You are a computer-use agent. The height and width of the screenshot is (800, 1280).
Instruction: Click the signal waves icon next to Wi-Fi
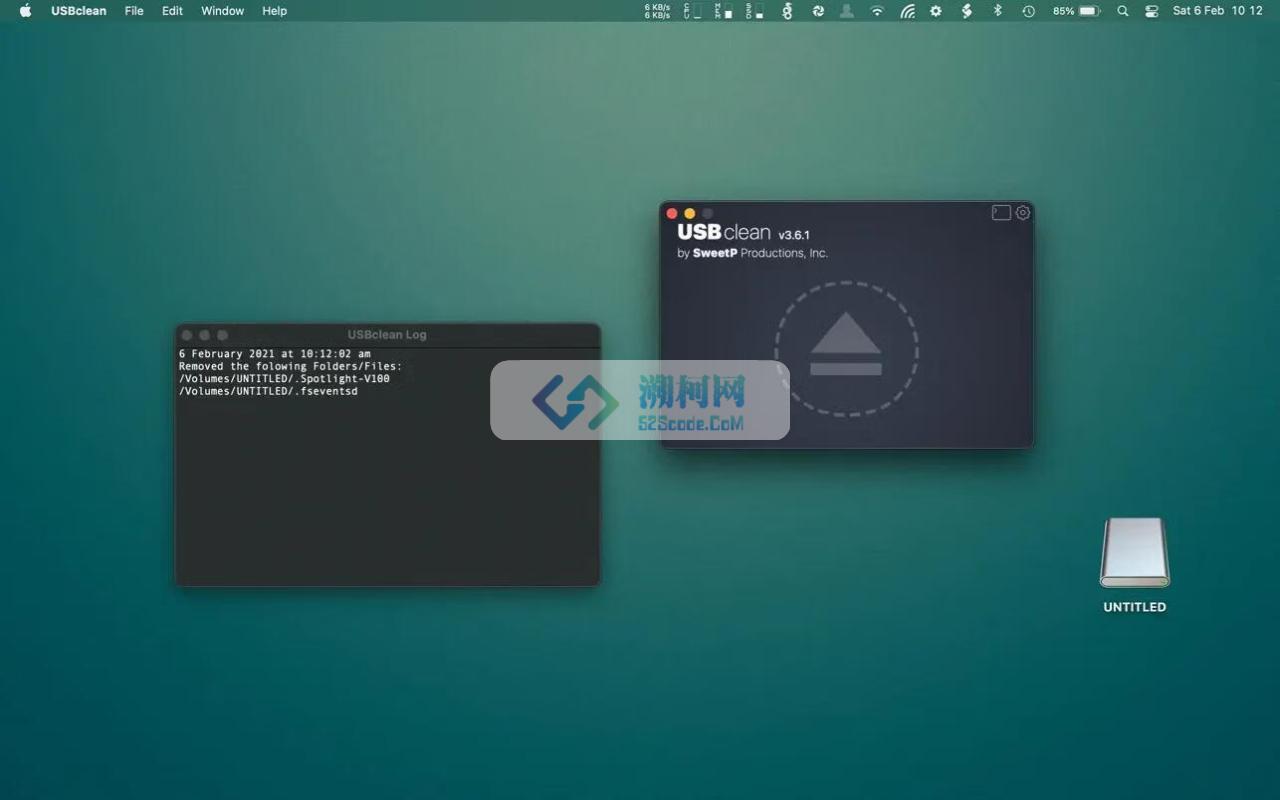tap(907, 11)
